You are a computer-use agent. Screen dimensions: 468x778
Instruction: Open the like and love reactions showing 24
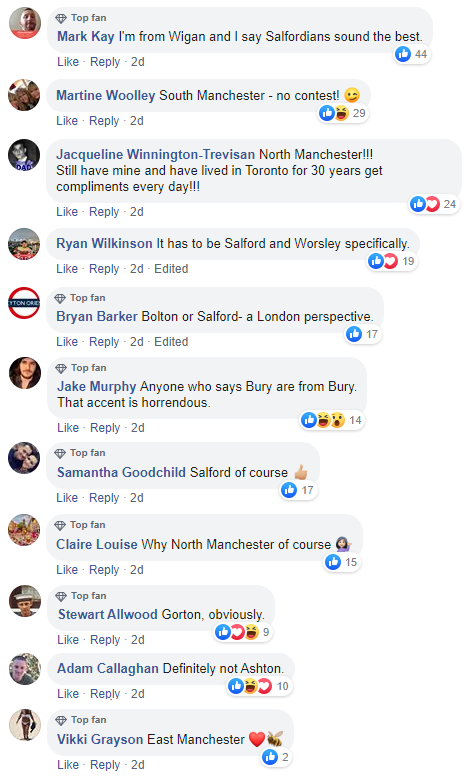[434, 203]
